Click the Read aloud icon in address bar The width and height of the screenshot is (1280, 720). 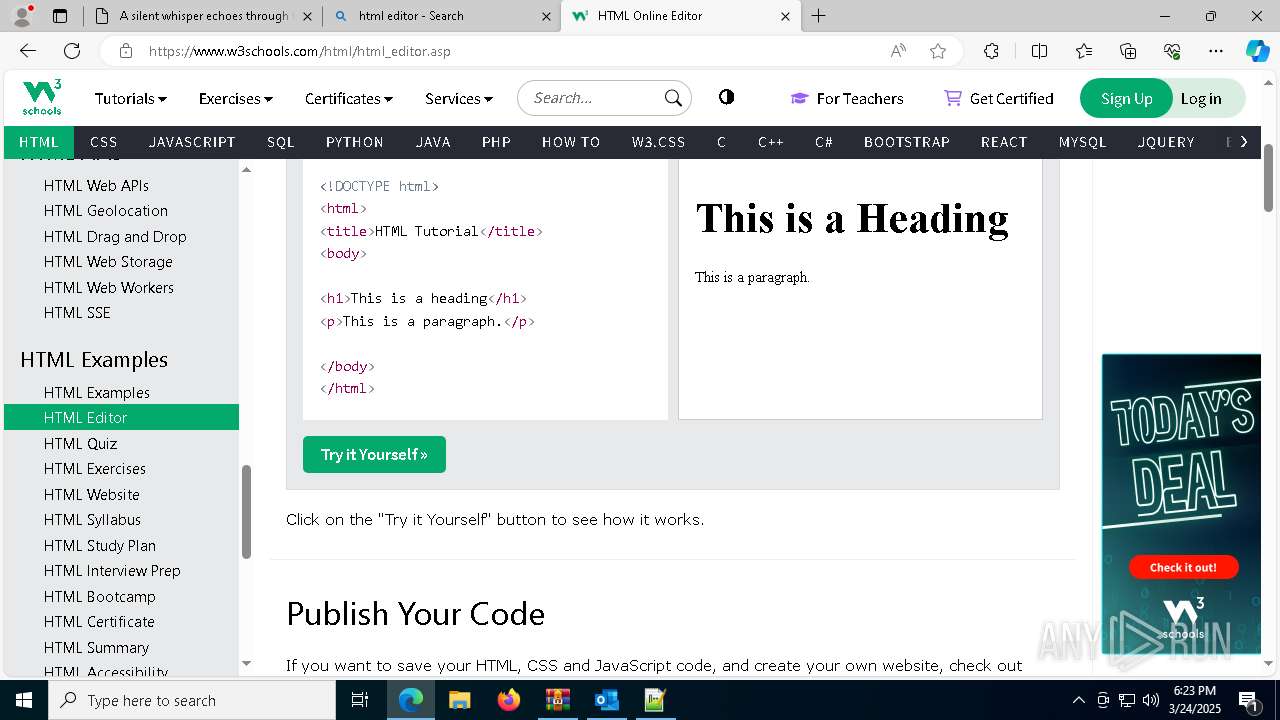898,51
